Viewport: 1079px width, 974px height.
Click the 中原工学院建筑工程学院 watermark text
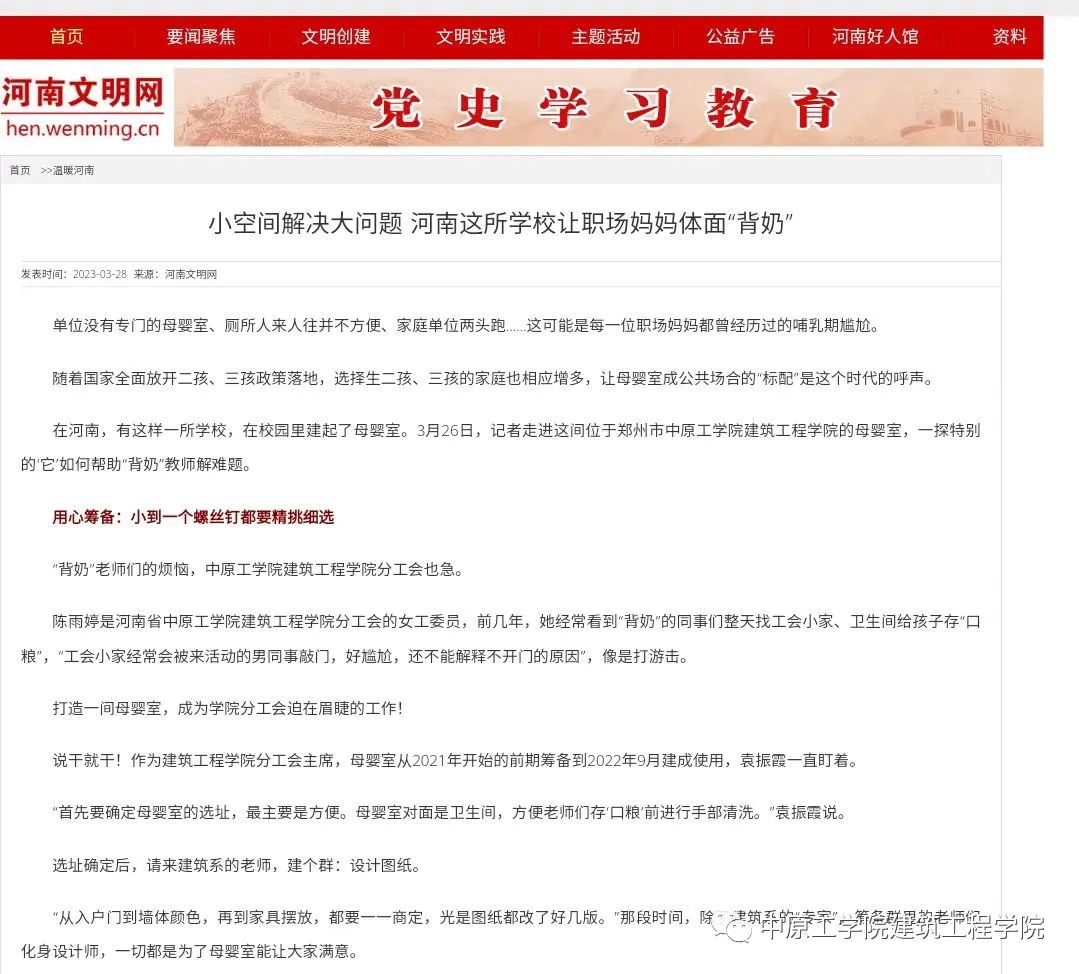(901, 928)
